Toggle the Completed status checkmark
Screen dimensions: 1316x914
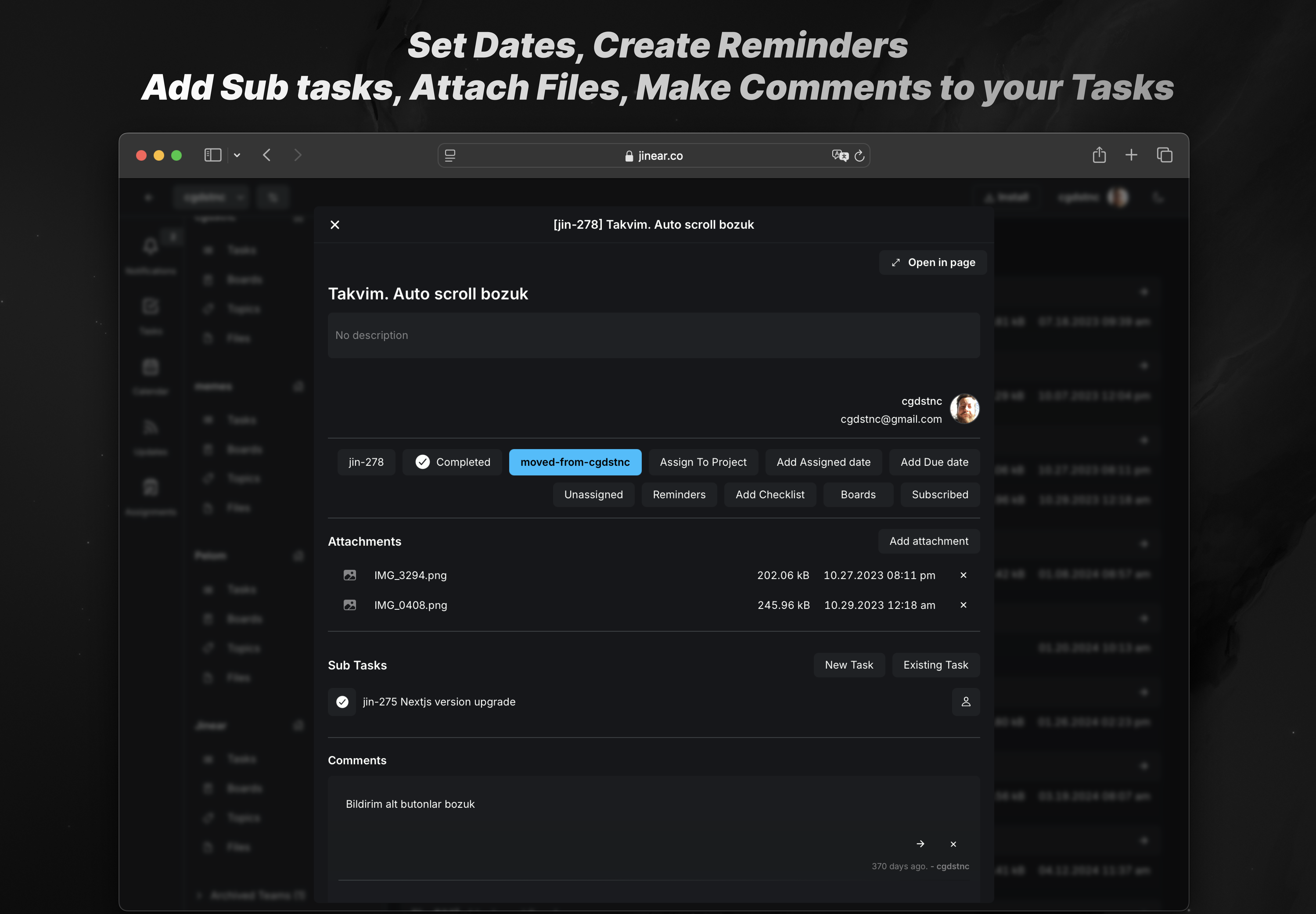tap(423, 462)
